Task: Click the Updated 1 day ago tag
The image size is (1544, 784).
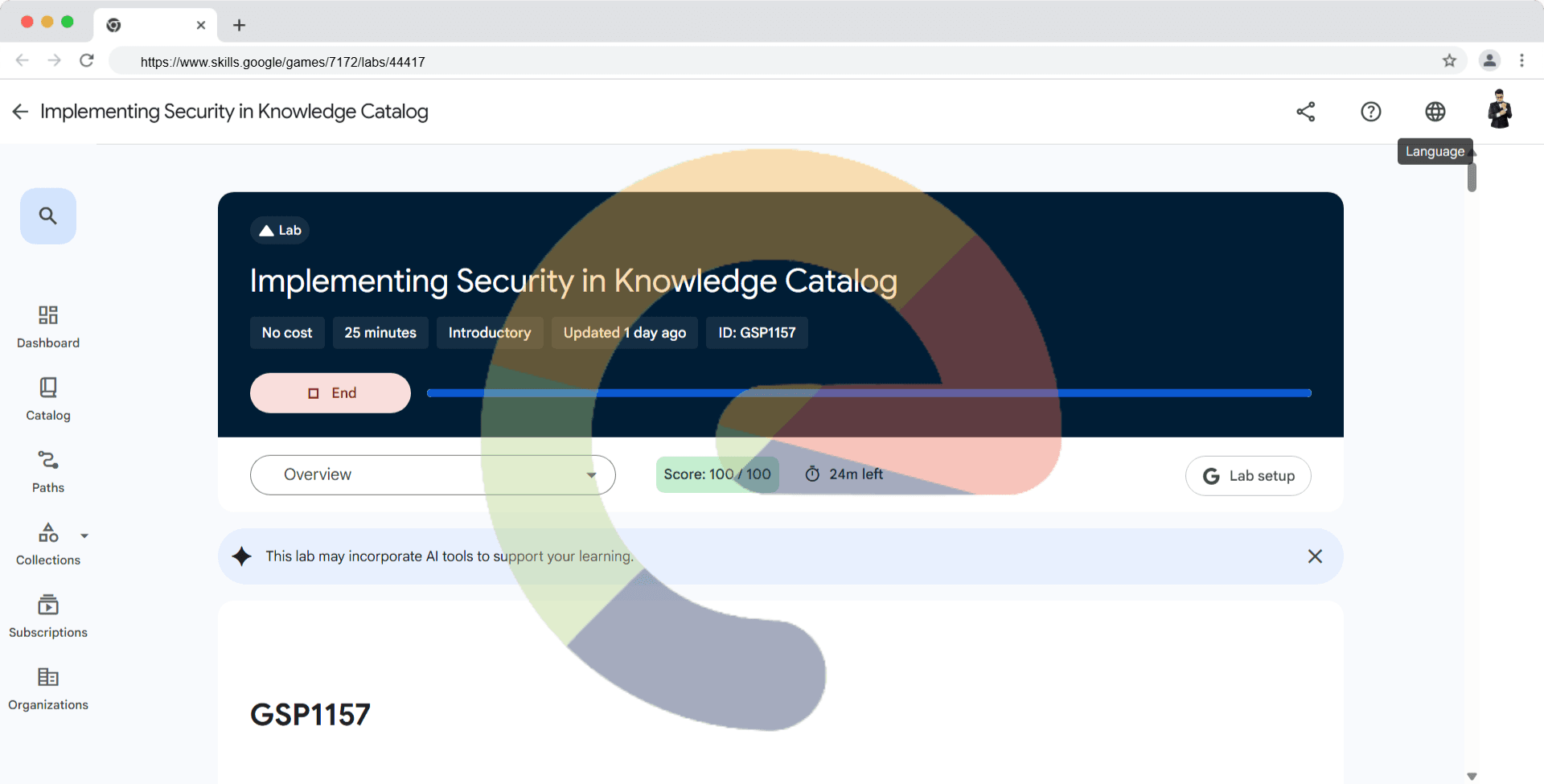Action: (625, 333)
